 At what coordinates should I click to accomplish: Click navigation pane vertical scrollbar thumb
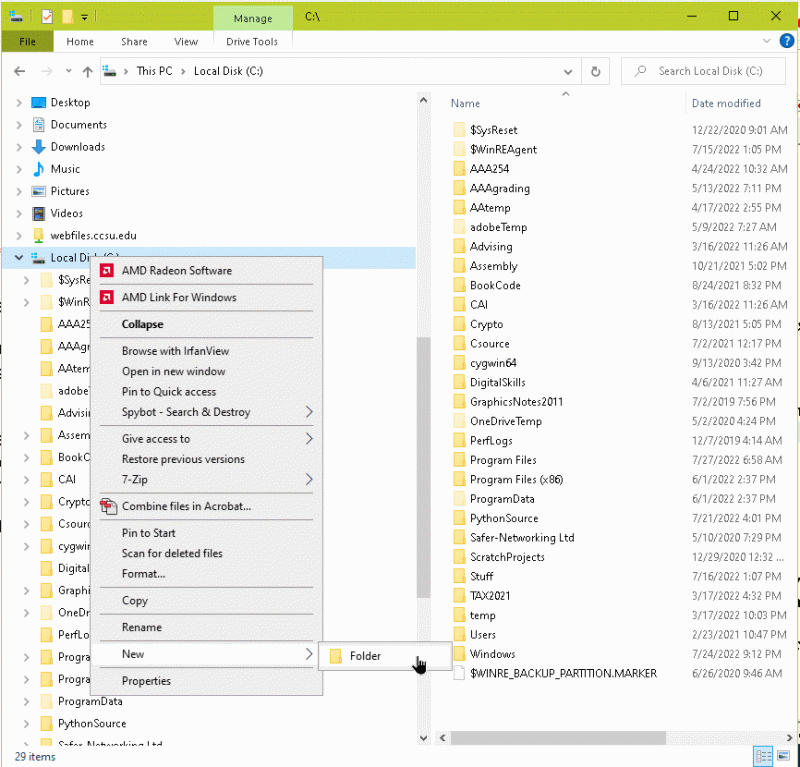click(423, 467)
